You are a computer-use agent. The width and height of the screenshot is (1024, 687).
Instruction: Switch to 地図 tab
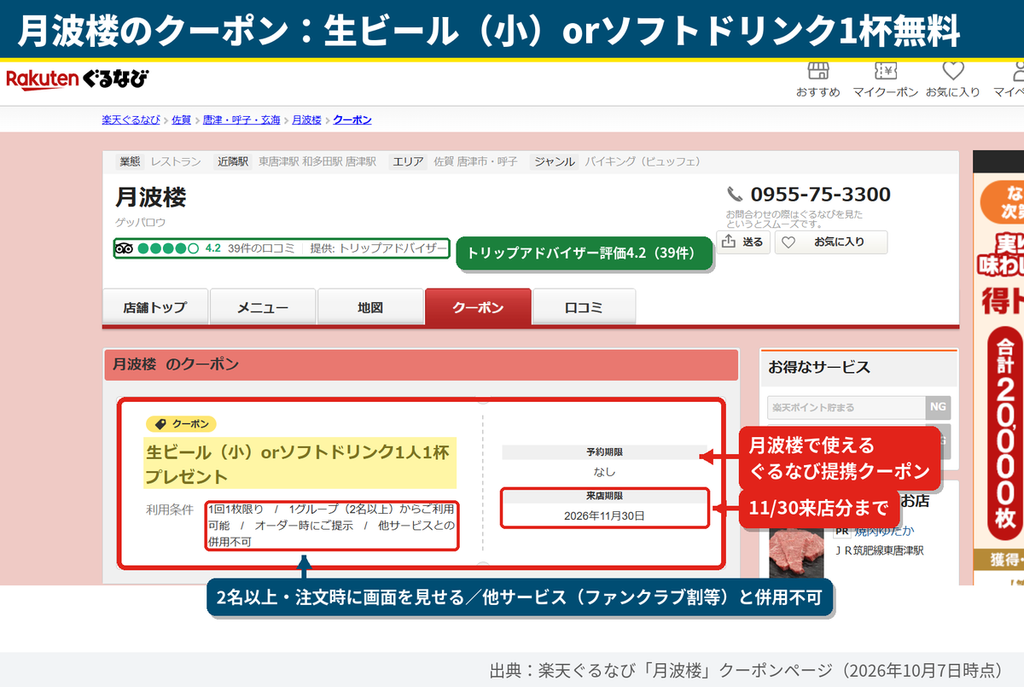[370, 306]
